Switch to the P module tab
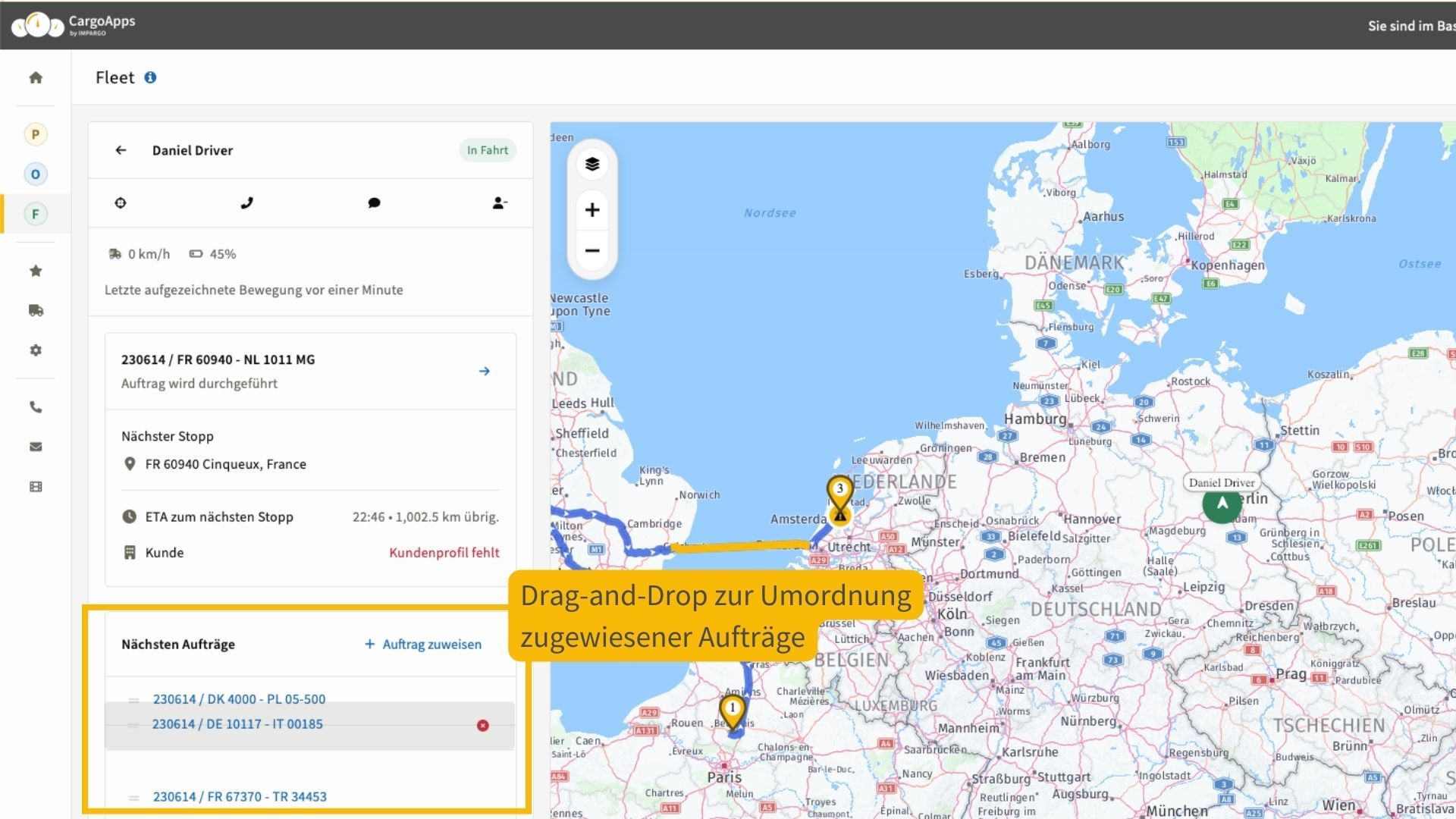The height and width of the screenshot is (819, 1456). tap(36, 134)
